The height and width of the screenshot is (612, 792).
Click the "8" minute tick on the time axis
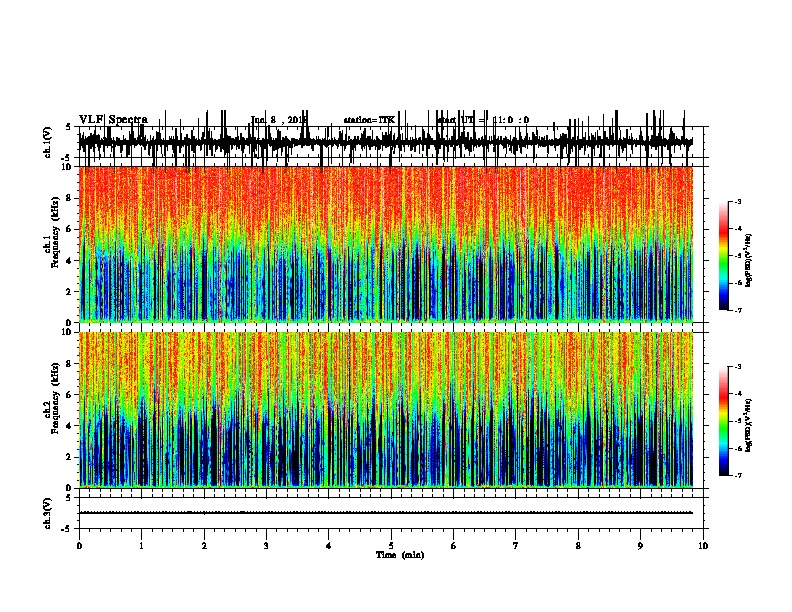coord(578,546)
